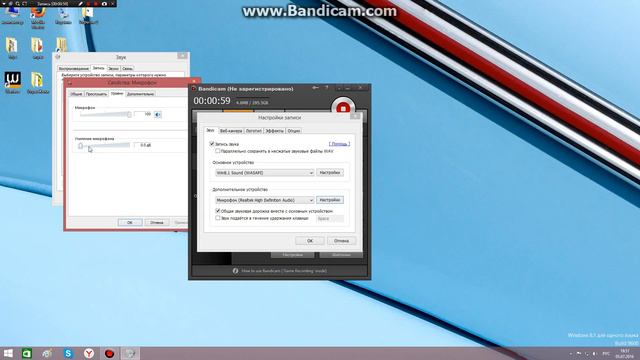Open Yandex Browser from the taskbar
The width and height of the screenshot is (640, 360).
tap(89, 353)
